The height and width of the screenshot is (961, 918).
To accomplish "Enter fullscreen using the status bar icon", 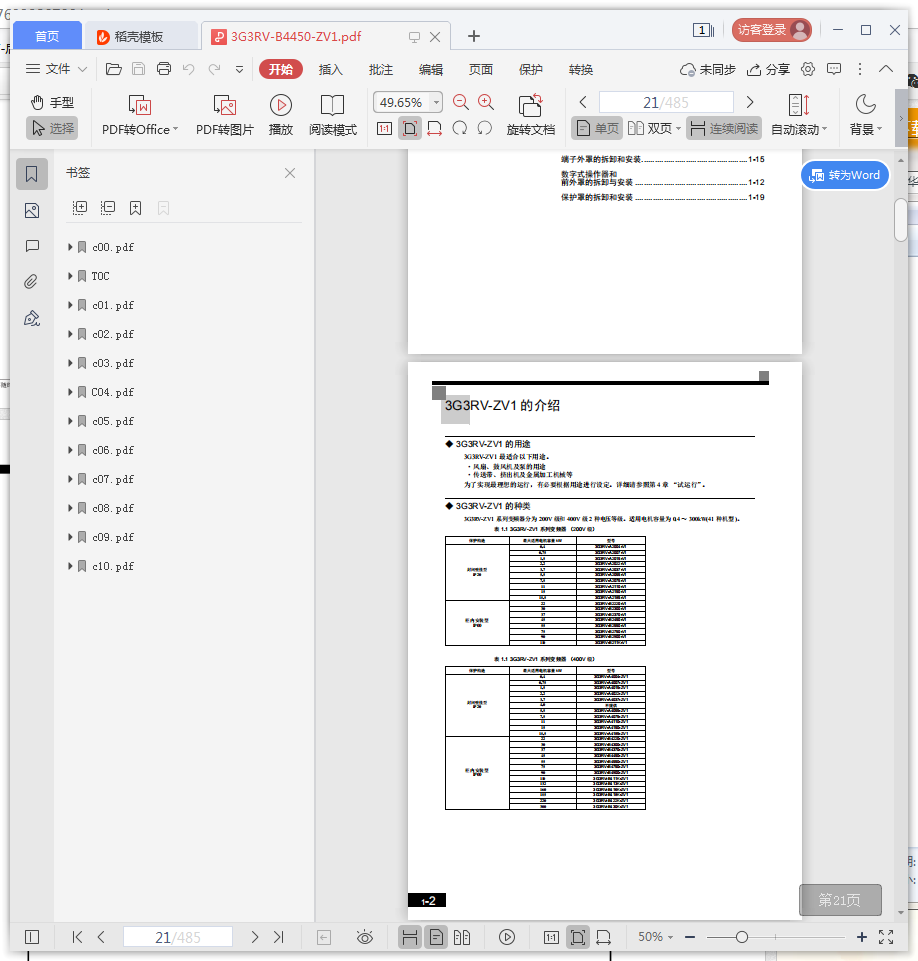I will tap(886, 936).
